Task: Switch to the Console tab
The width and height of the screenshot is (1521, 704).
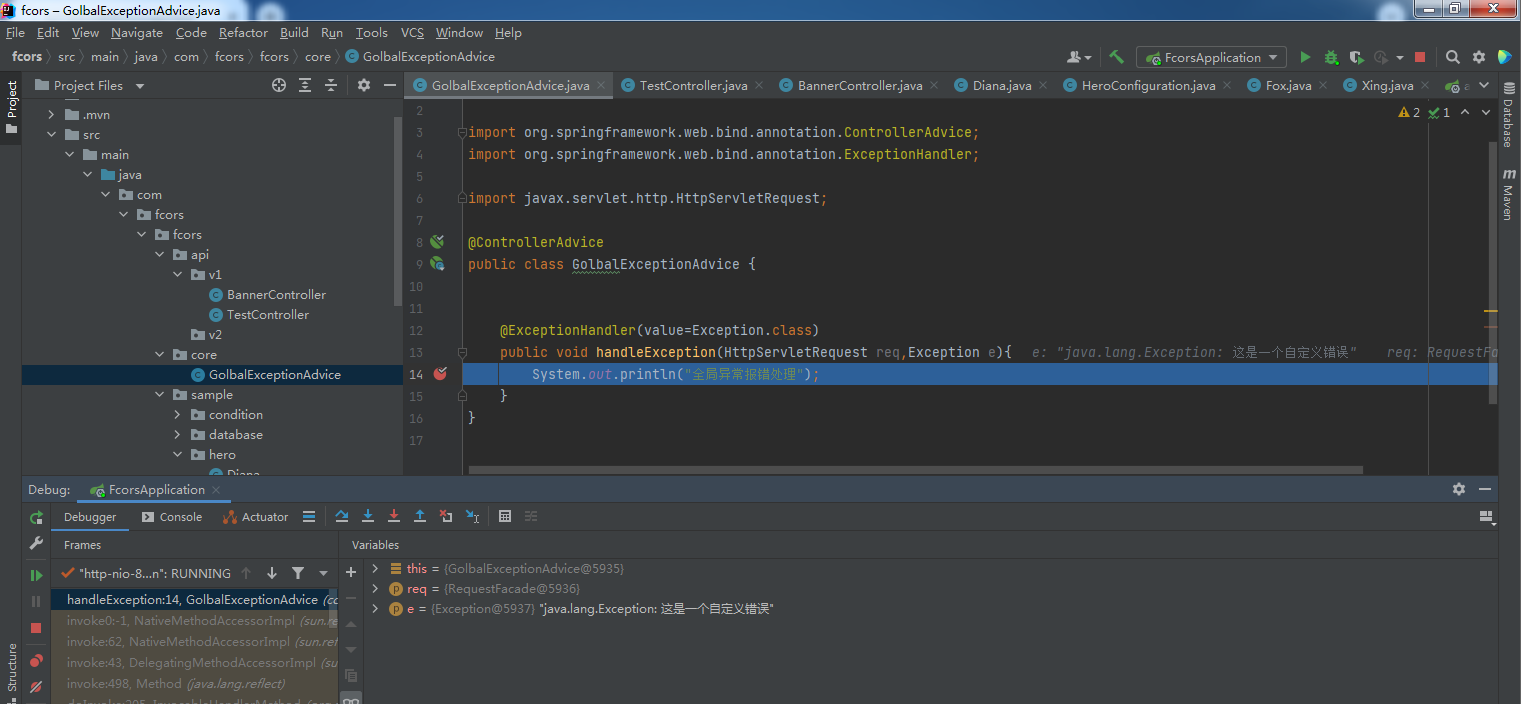Action: 172,517
